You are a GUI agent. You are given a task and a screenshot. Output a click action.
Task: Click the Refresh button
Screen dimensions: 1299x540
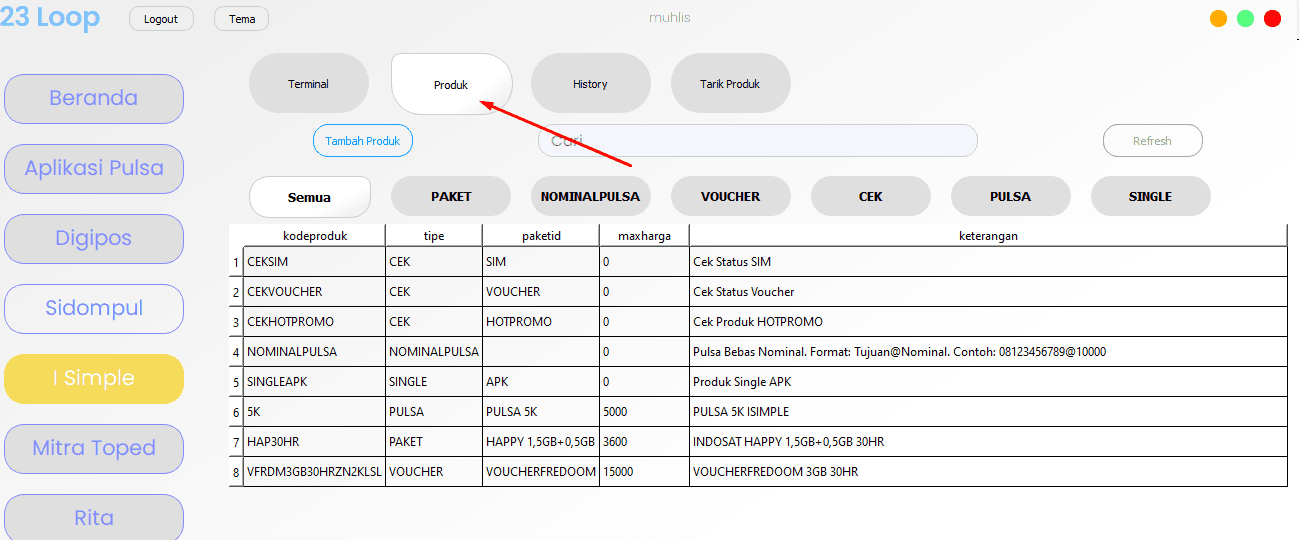[1152, 141]
